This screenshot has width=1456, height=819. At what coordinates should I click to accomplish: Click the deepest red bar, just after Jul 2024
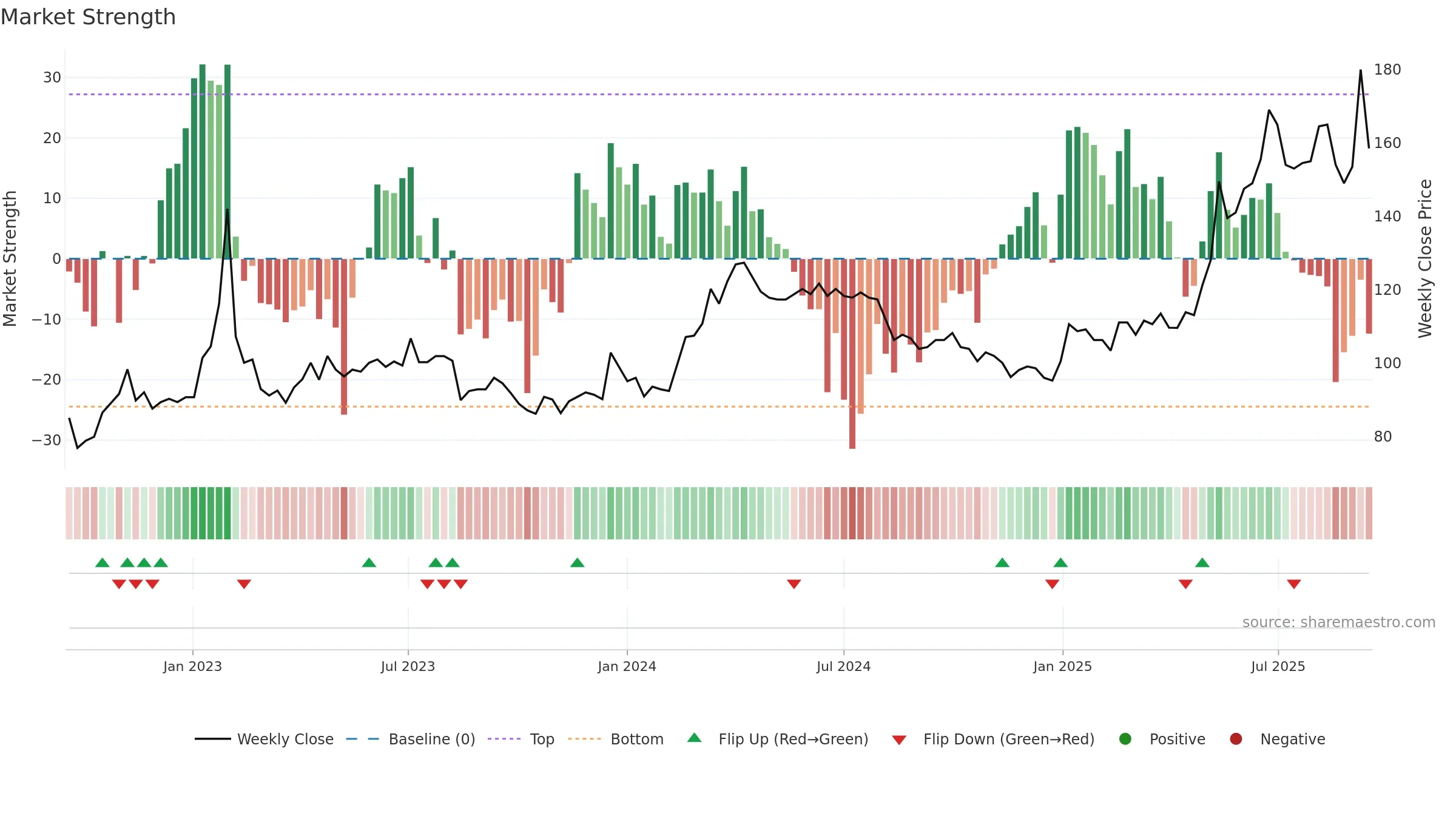(852, 354)
